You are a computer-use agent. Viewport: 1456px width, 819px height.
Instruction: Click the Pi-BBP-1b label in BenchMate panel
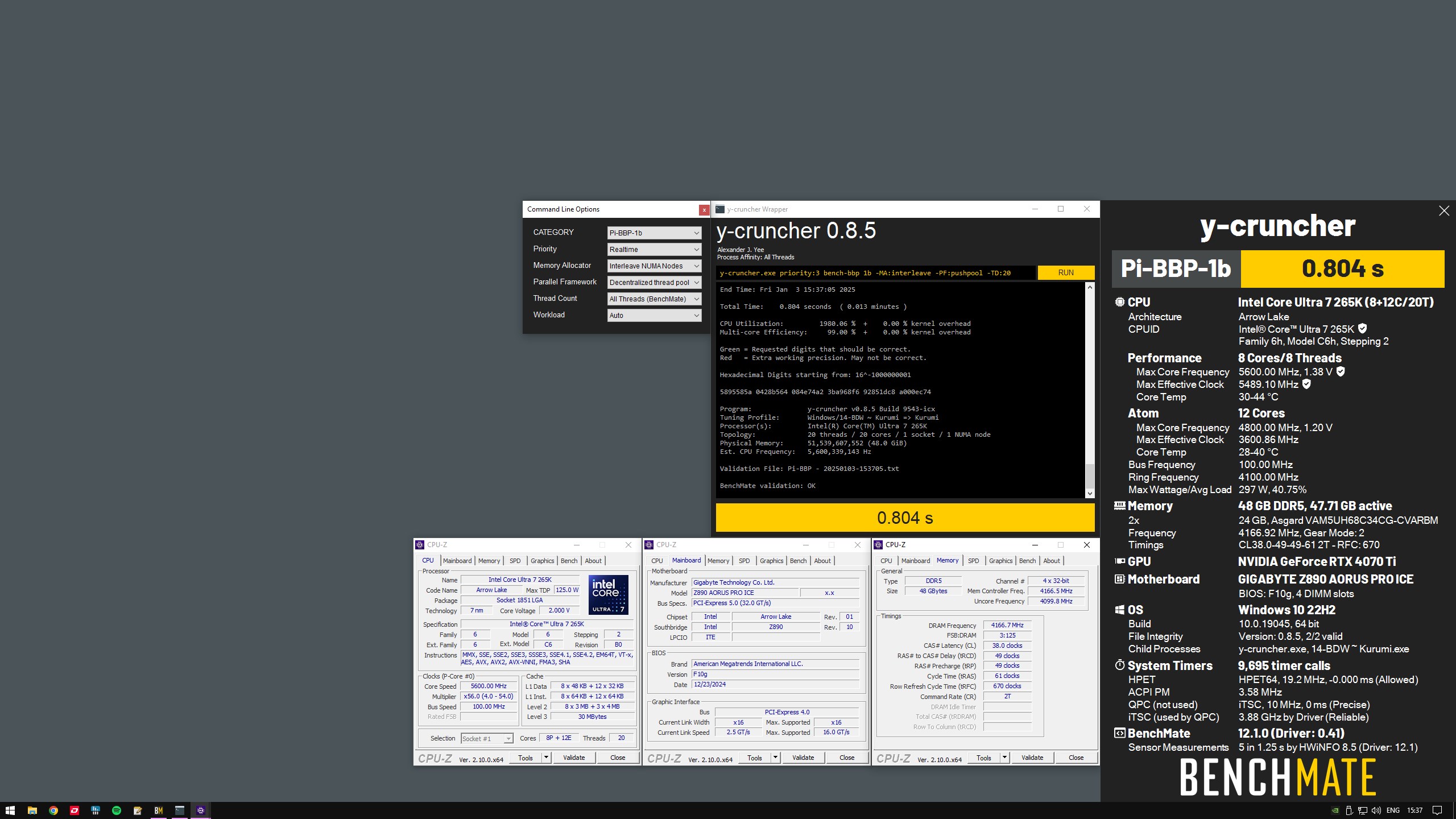[1176, 268]
